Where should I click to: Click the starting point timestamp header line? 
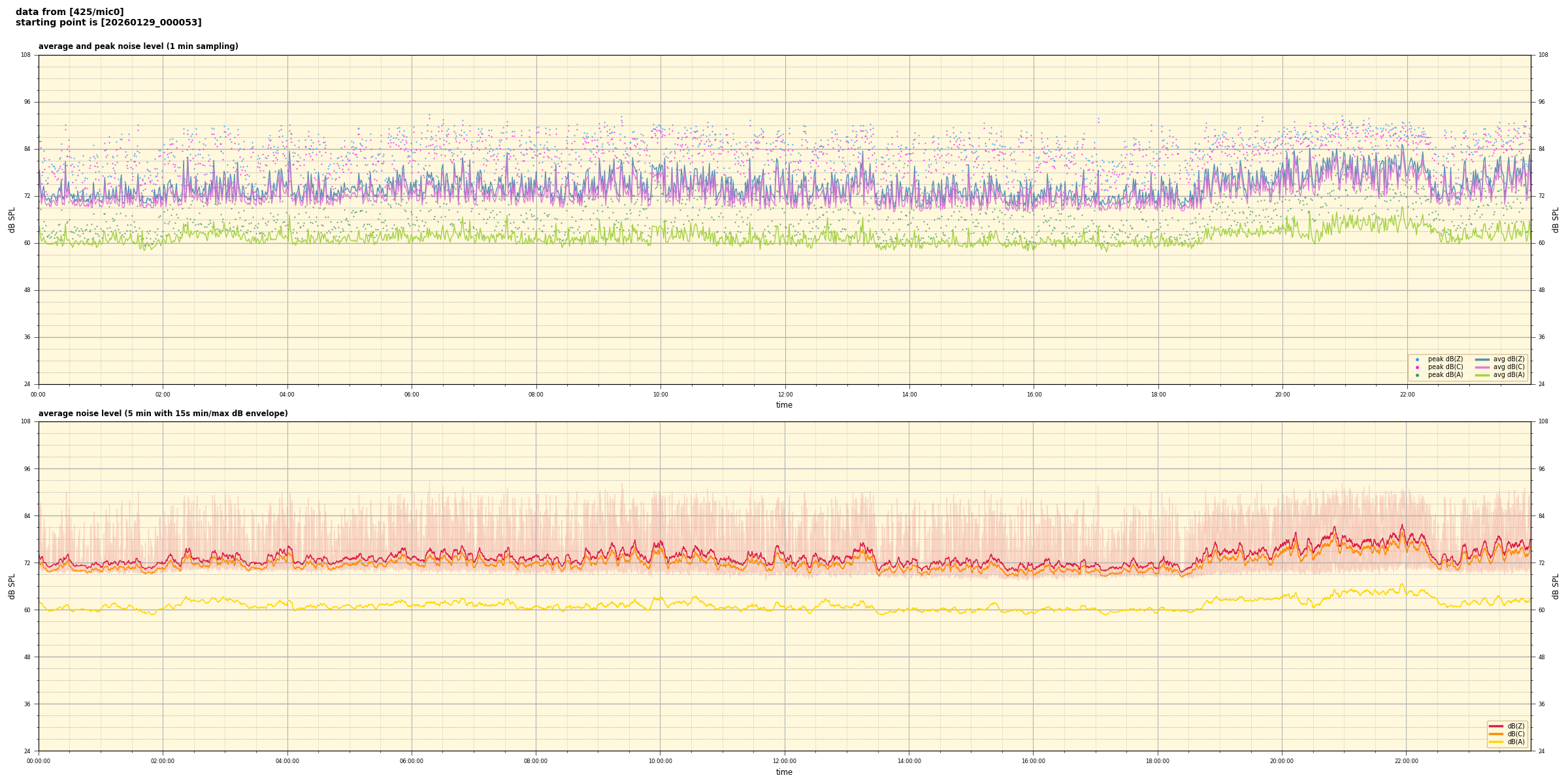(x=108, y=22)
